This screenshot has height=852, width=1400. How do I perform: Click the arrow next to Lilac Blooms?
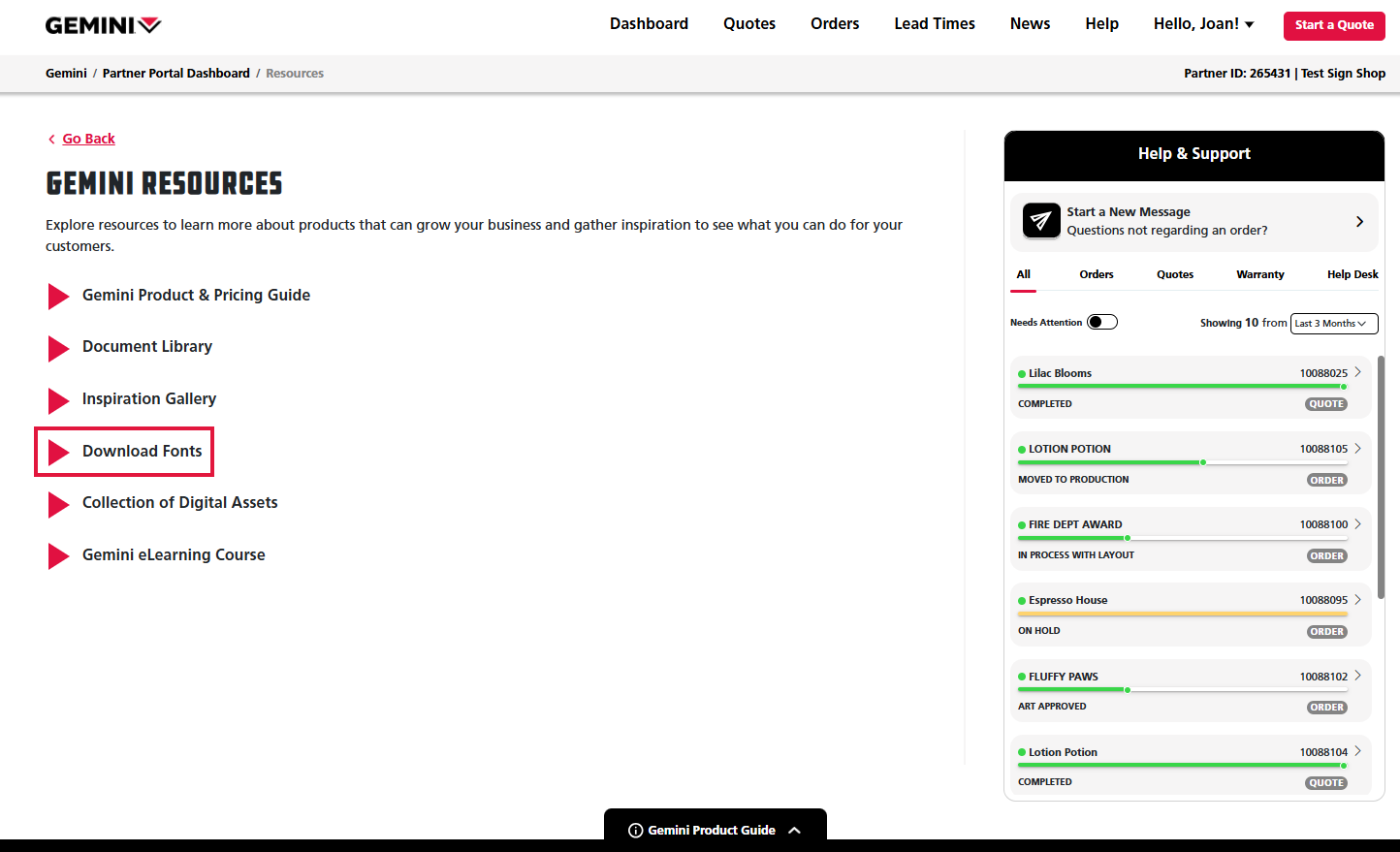(x=1357, y=372)
